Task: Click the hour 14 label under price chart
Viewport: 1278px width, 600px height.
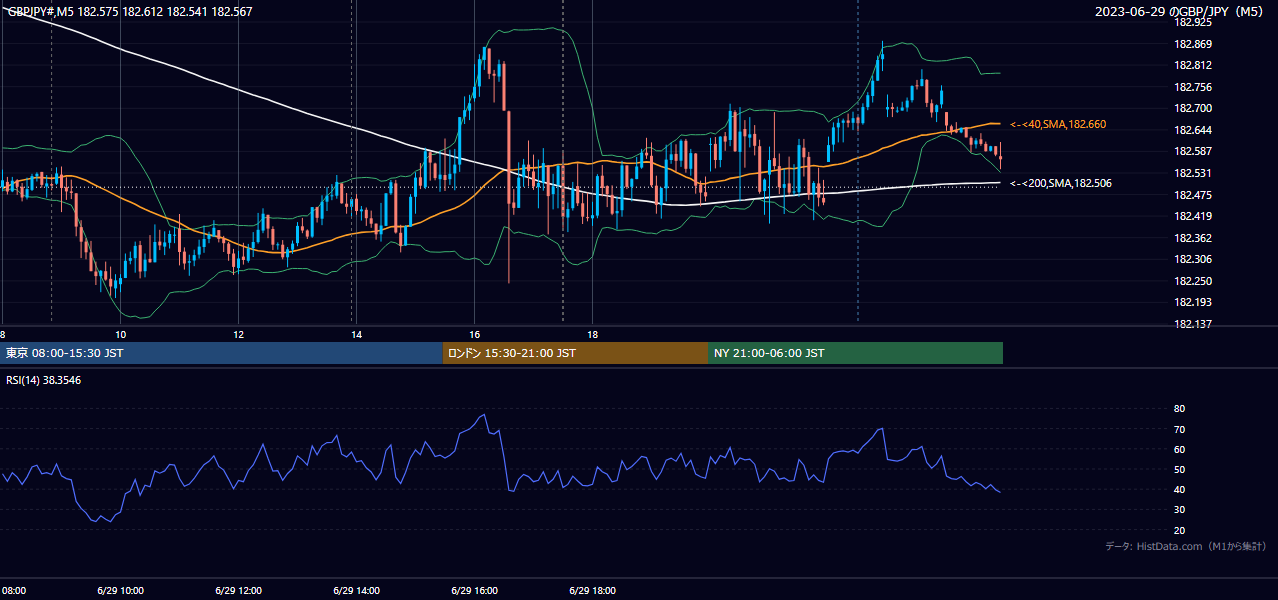Action: (356, 334)
